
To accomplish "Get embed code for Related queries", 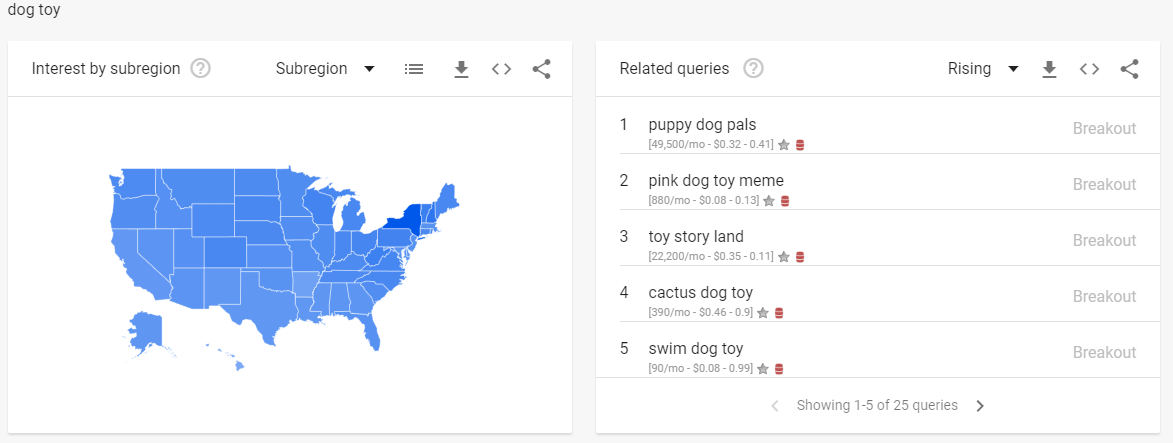I will tap(1089, 69).
